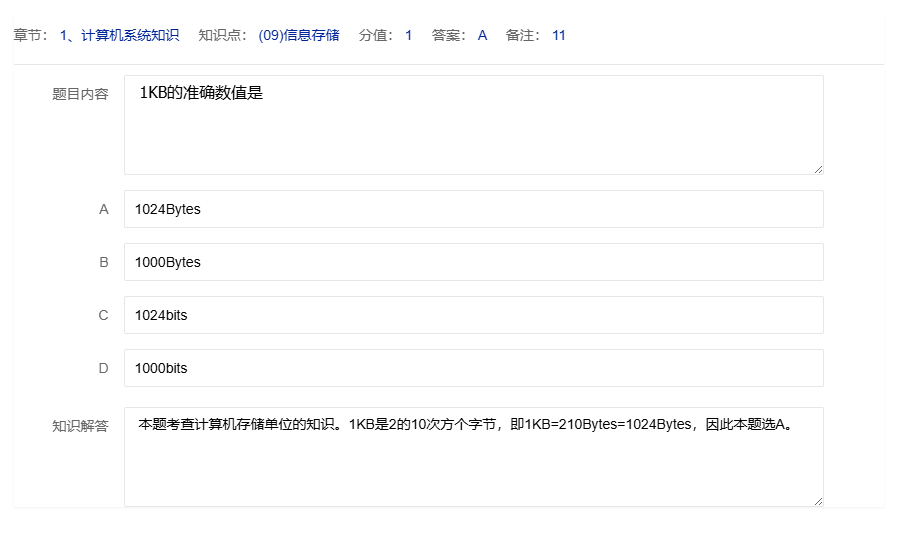899x535 pixels.
Task: Click the resize handle of explanation textarea
Action: 818,501
